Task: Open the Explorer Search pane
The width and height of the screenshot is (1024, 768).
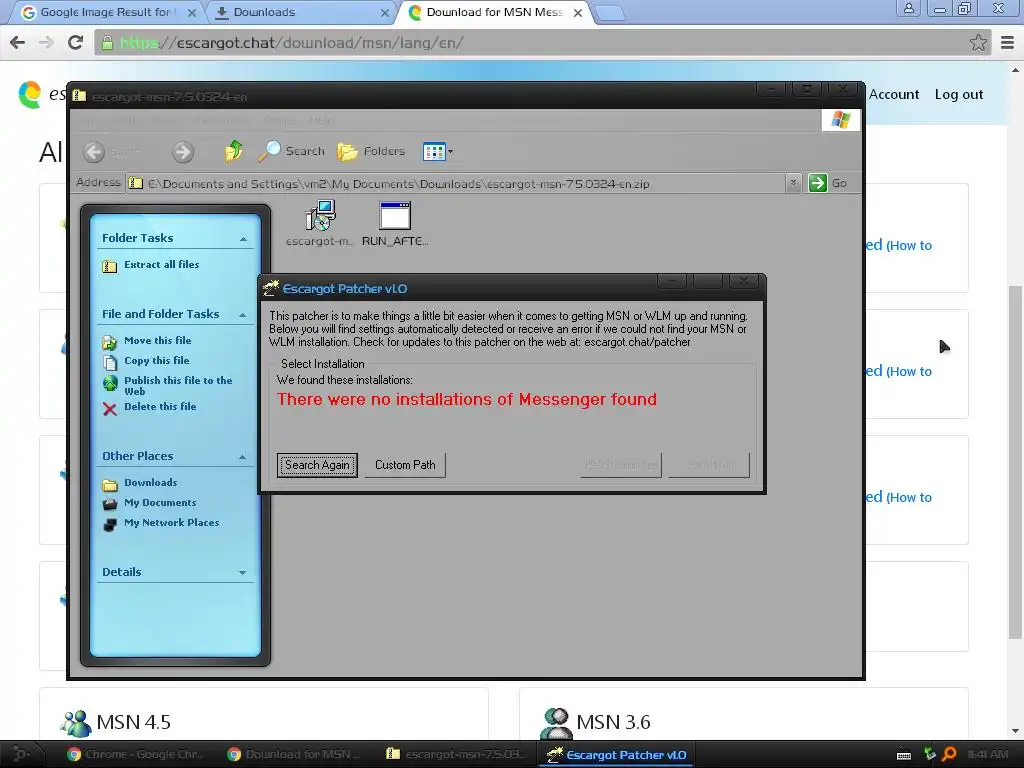Action: point(291,151)
